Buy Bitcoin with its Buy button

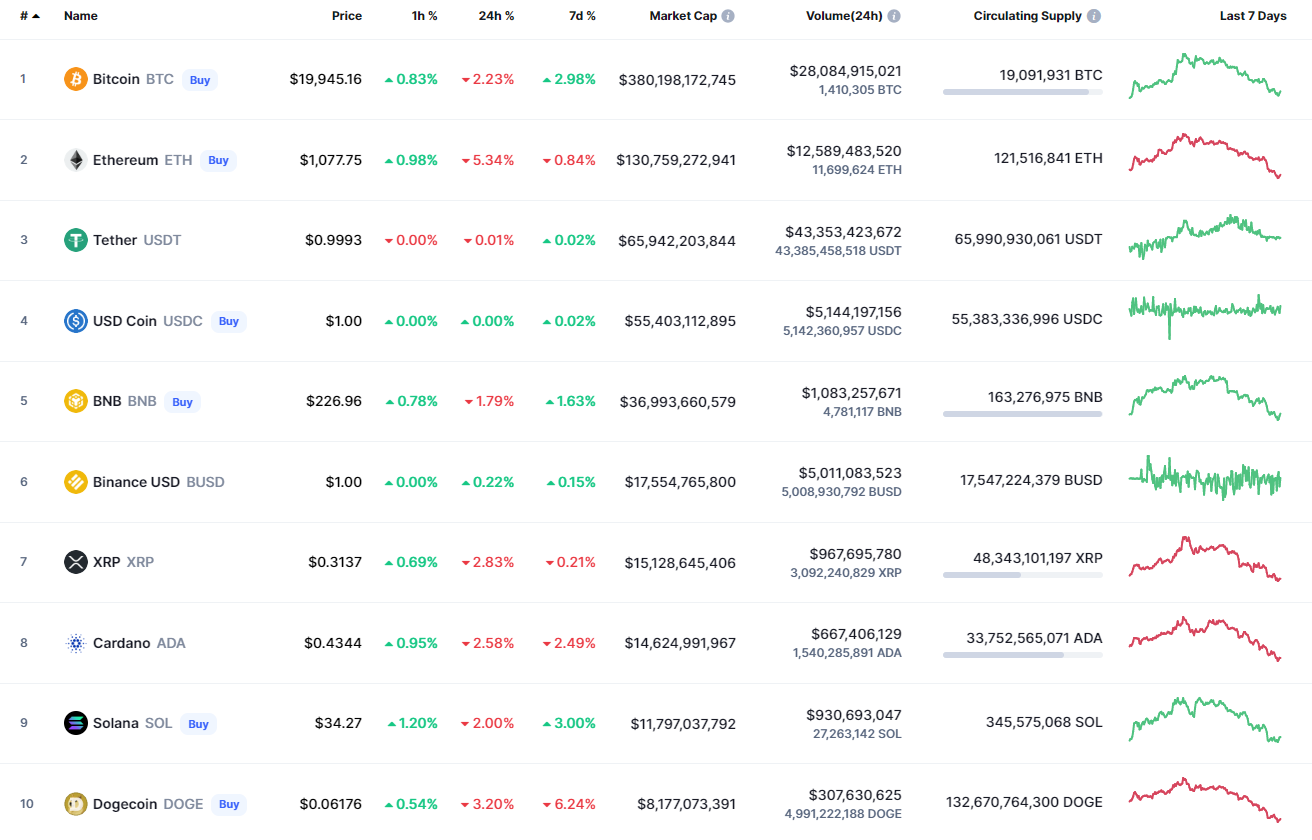click(x=200, y=80)
